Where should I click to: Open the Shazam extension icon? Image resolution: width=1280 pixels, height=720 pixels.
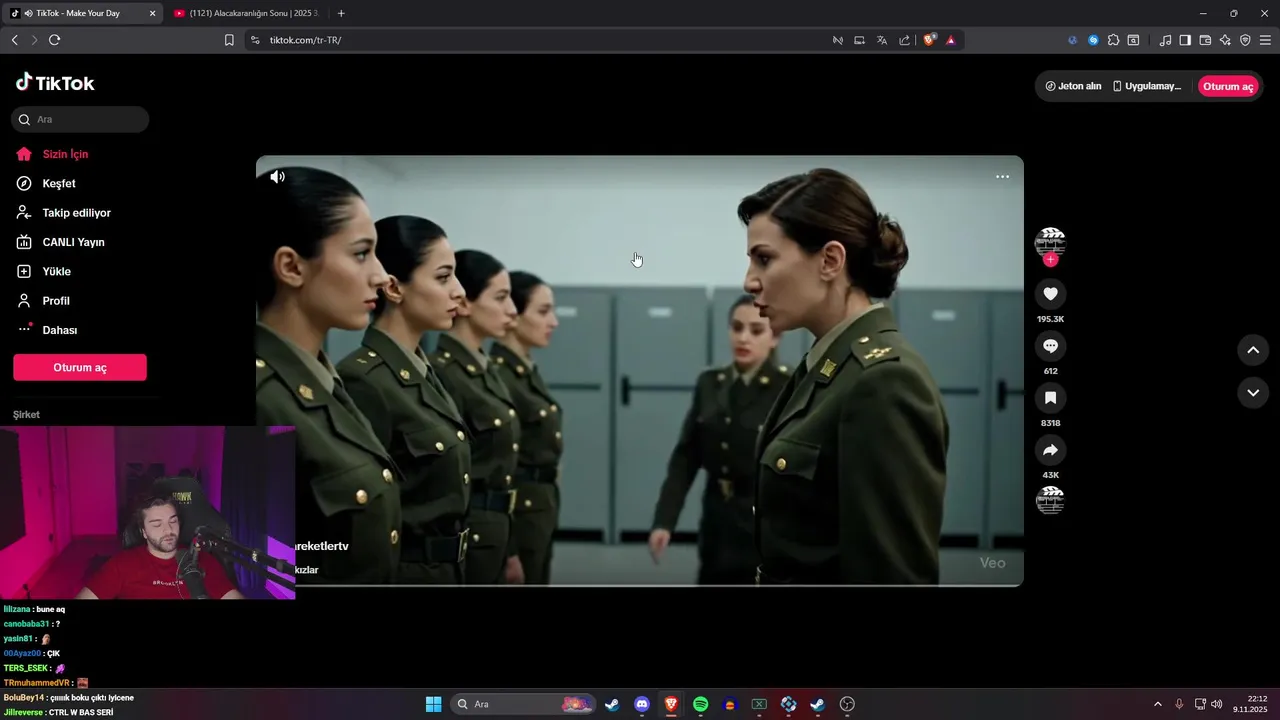click(1093, 40)
